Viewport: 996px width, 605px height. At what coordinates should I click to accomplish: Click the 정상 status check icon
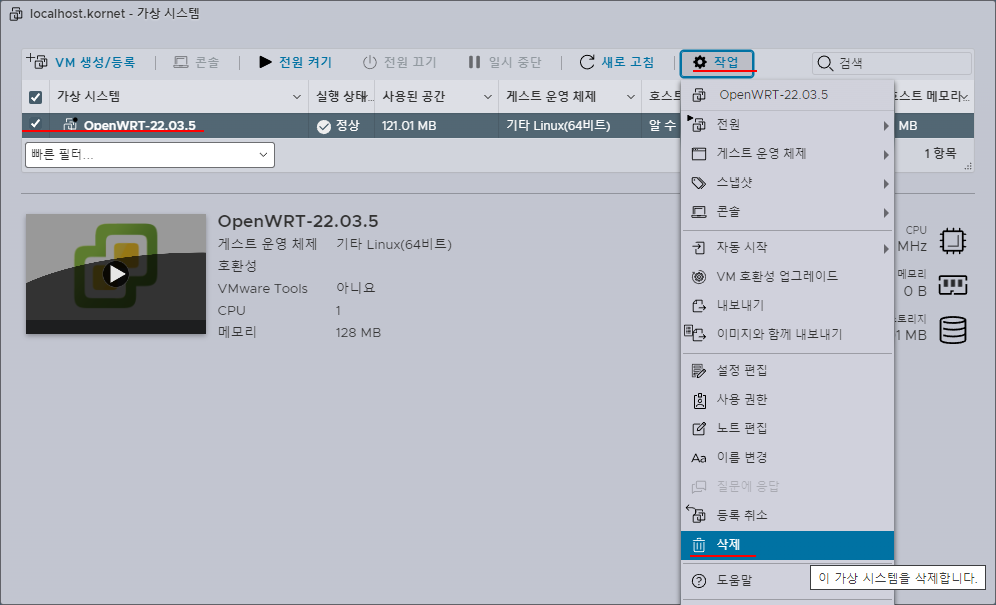tap(324, 126)
